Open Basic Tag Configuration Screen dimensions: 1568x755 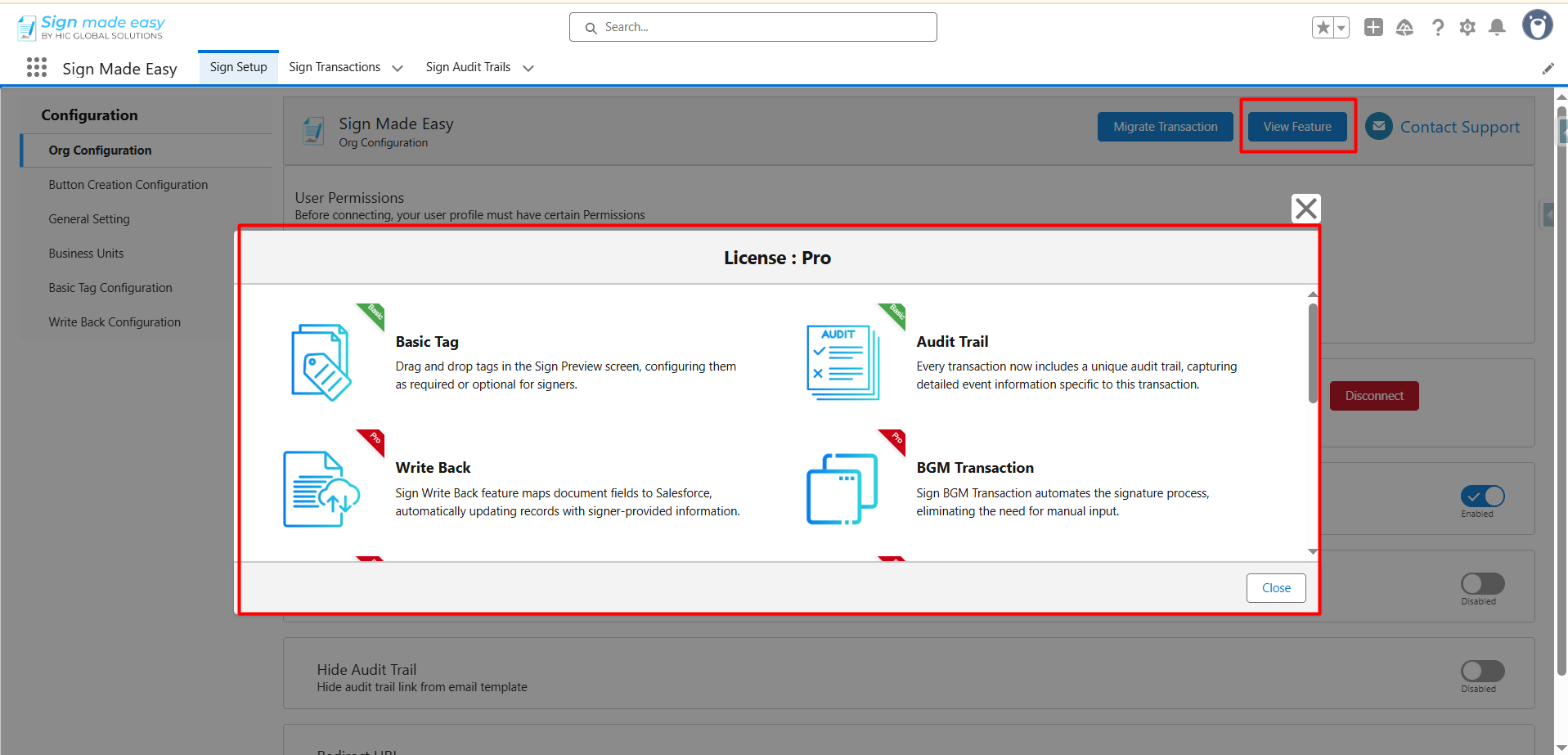pyautogui.click(x=110, y=288)
